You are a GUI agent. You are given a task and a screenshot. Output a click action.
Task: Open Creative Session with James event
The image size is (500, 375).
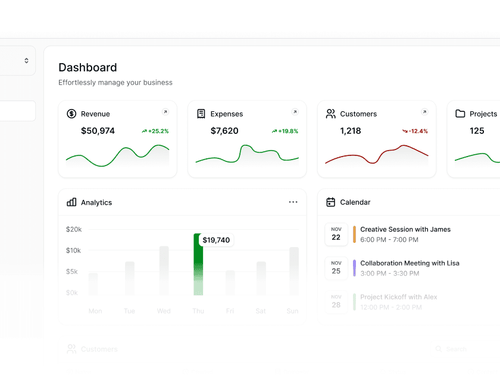405,229
